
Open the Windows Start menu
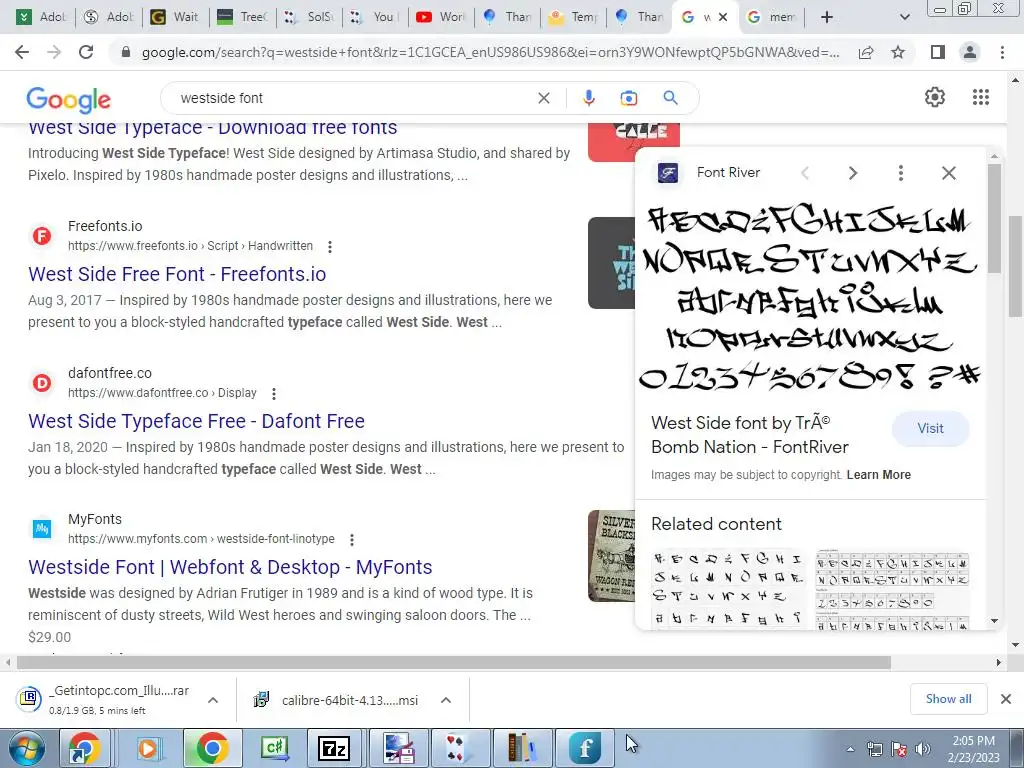[26, 749]
